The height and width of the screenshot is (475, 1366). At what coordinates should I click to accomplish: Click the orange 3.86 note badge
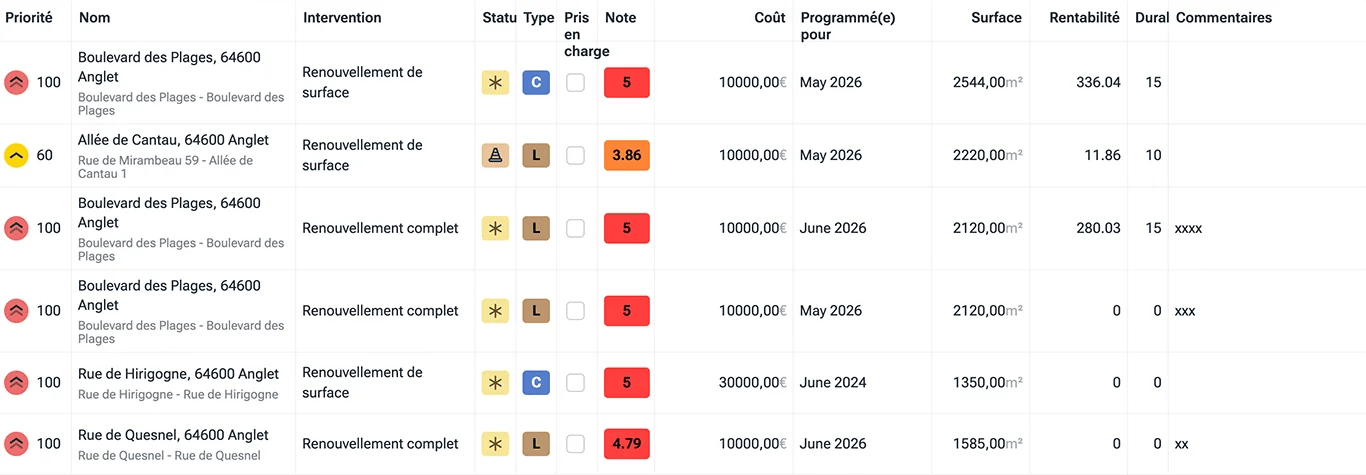pyautogui.click(x=627, y=155)
